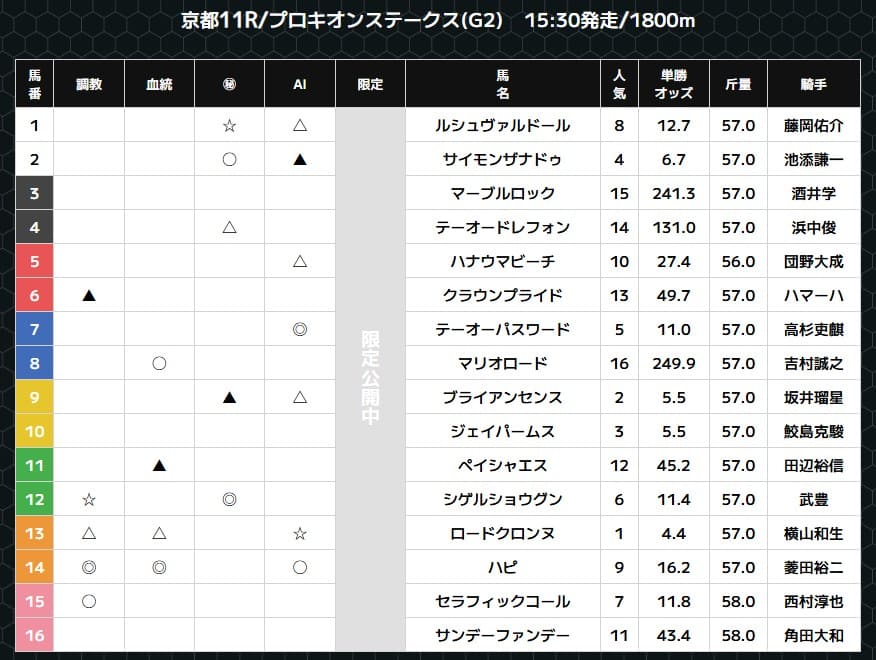
Task: Select the AI column header
Action: click(x=299, y=85)
